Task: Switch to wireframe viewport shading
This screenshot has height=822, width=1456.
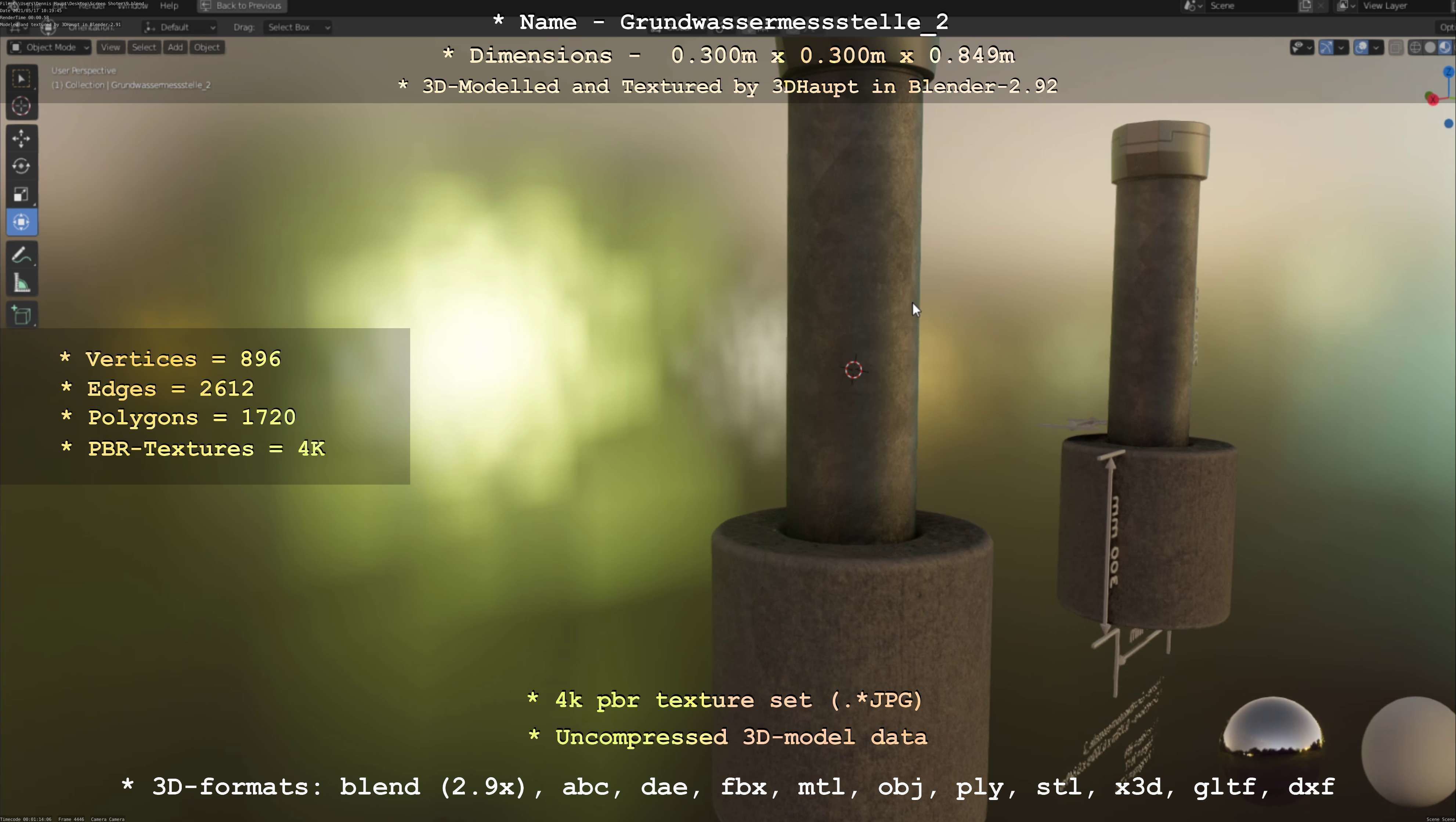Action: click(x=1415, y=47)
